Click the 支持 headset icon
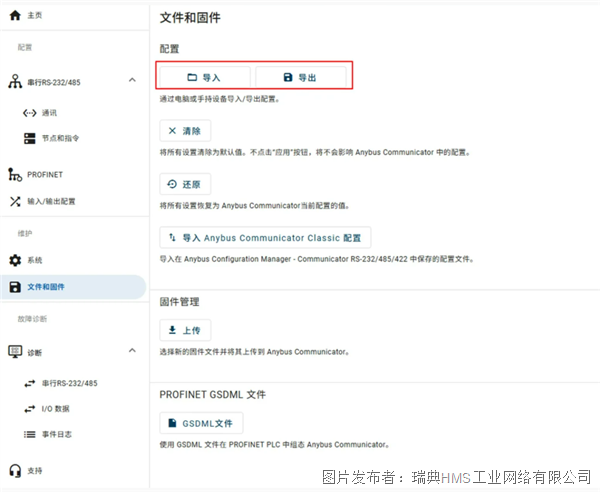Viewport: 600px width, 492px height. pyautogui.click(x=15, y=471)
